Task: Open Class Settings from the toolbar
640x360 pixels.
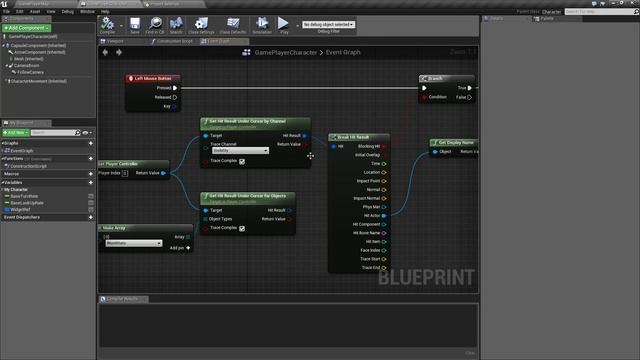Action: point(201,25)
